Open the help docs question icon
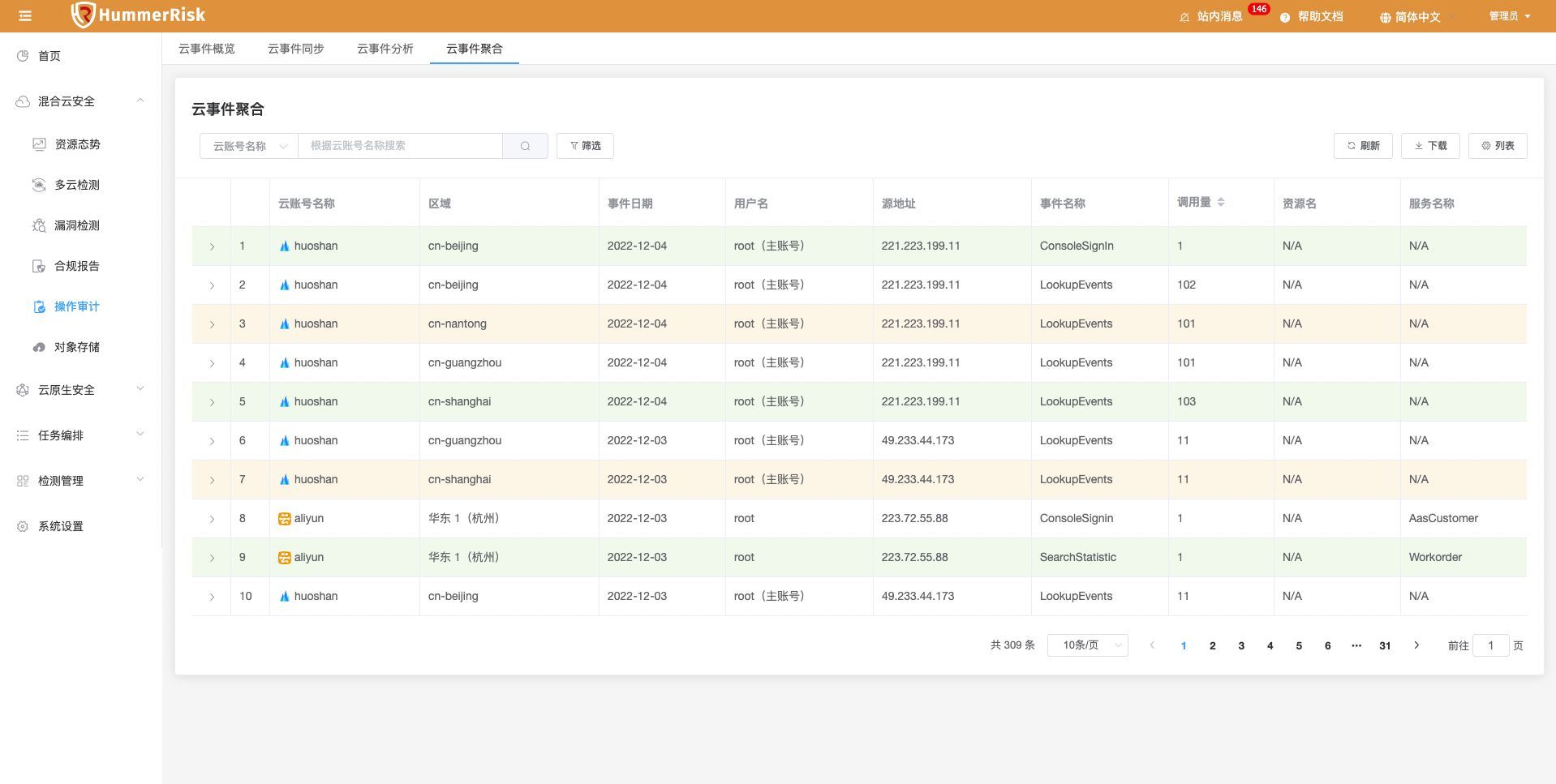This screenshot has width=1556, height=784. pos(1285,17)
